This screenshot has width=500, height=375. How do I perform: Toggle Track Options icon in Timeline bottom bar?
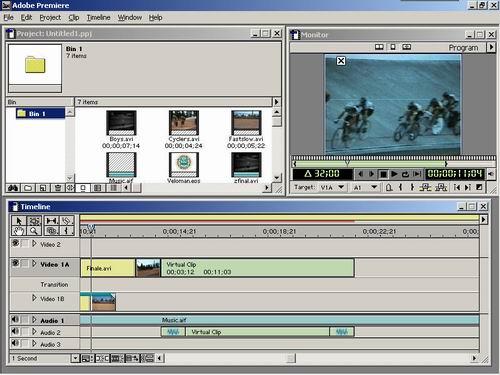tap(88, 358)
